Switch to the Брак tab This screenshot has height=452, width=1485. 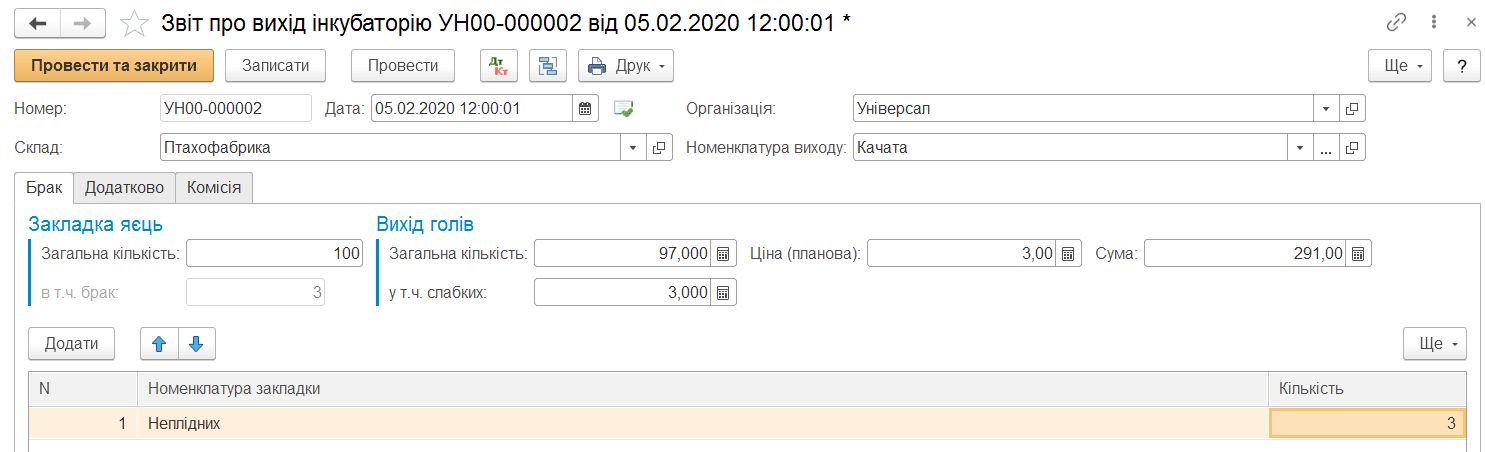pyautogui.click(x=44, y=187)
